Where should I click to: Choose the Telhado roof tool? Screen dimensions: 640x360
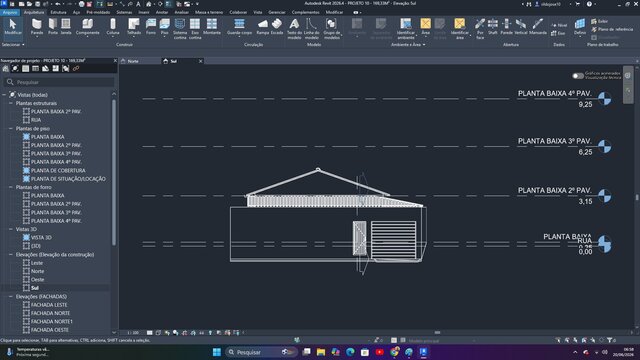[x=133, y=27]
